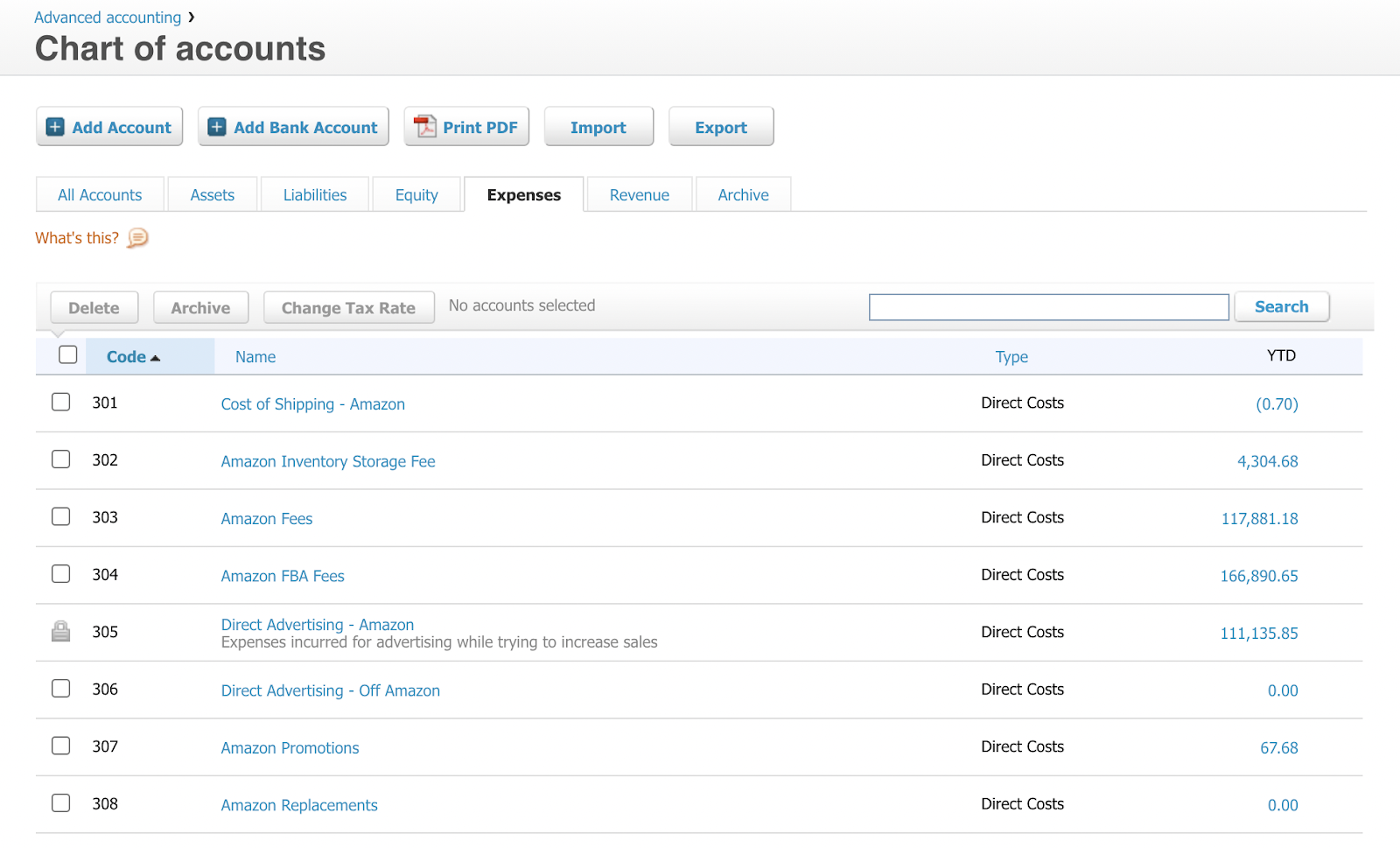The image size is (1400, 848).
Task: Check the box for account 306
Action: pyautogui.click(x=60, y=689)
